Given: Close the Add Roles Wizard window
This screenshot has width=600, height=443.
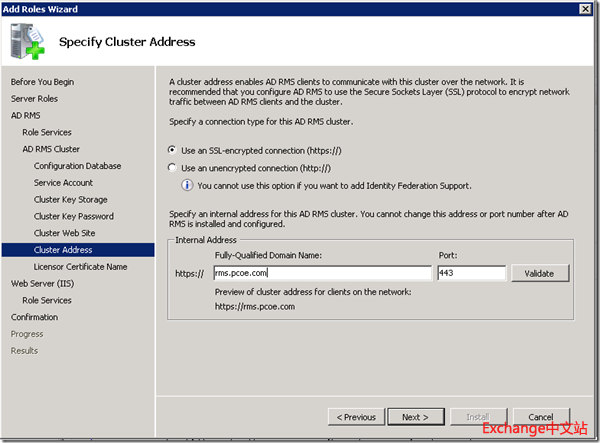Looking at the screenshot, I should tap(585, 8).
